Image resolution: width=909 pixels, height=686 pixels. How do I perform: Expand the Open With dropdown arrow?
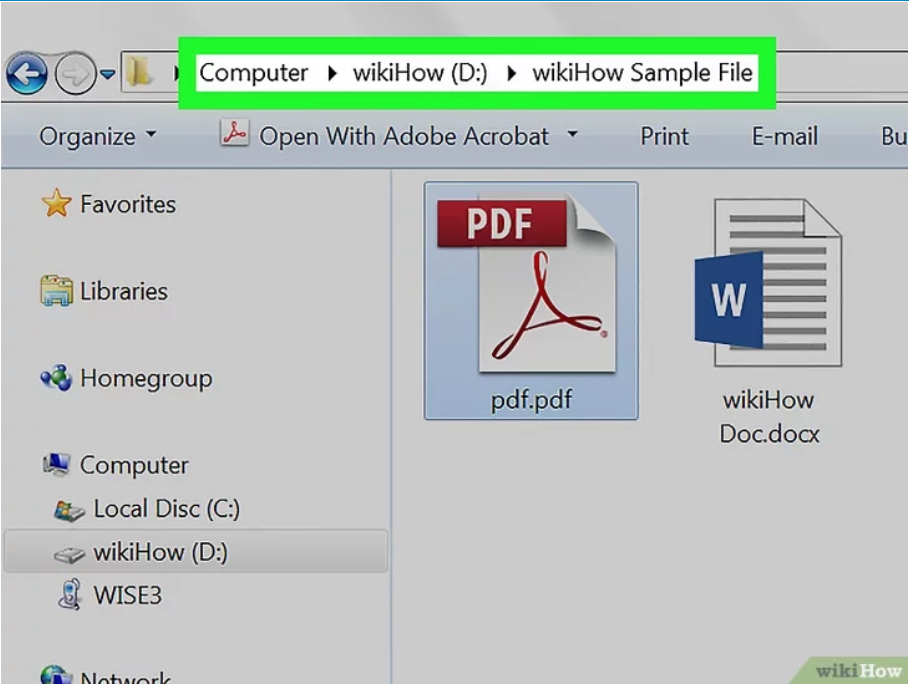tap(572, 135)
